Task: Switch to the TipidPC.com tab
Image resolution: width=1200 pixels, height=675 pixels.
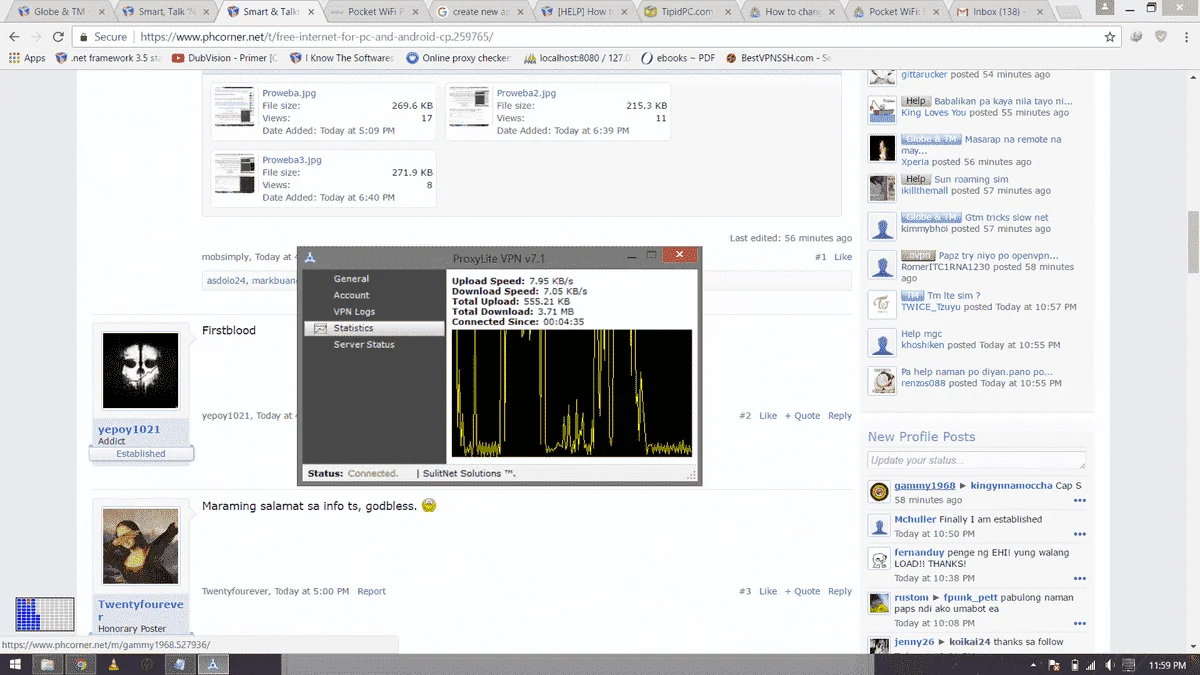Action: 690,12
